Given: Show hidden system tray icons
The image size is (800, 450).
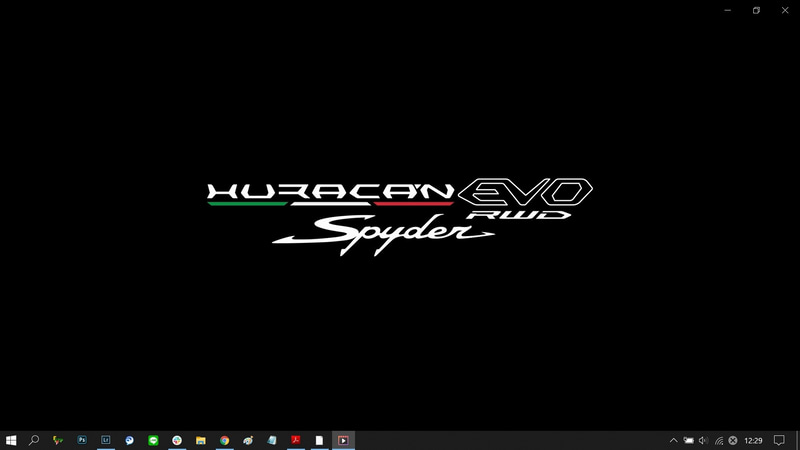Looking at the screenshot, I should point(673,440).
